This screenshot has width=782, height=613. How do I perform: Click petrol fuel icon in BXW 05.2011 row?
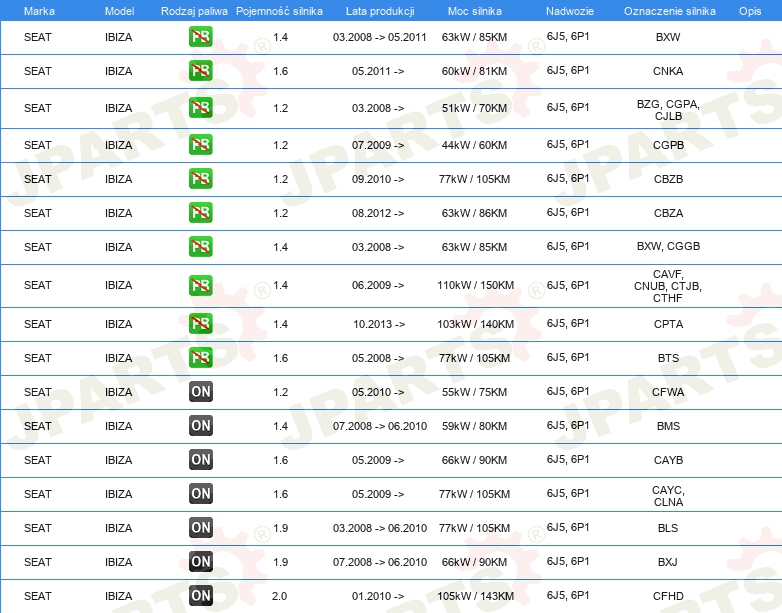(200, 37)
